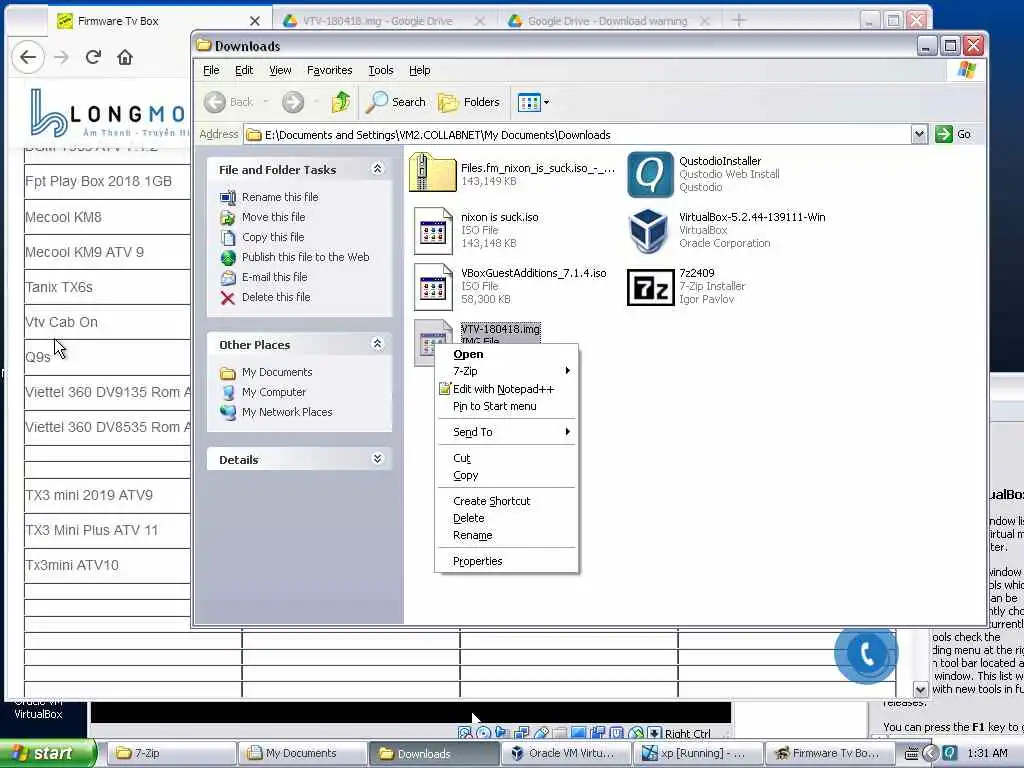Viewport: 1024px width, 768px height.
Task: Click Rename this file link
Action: (x=280, y=197)
